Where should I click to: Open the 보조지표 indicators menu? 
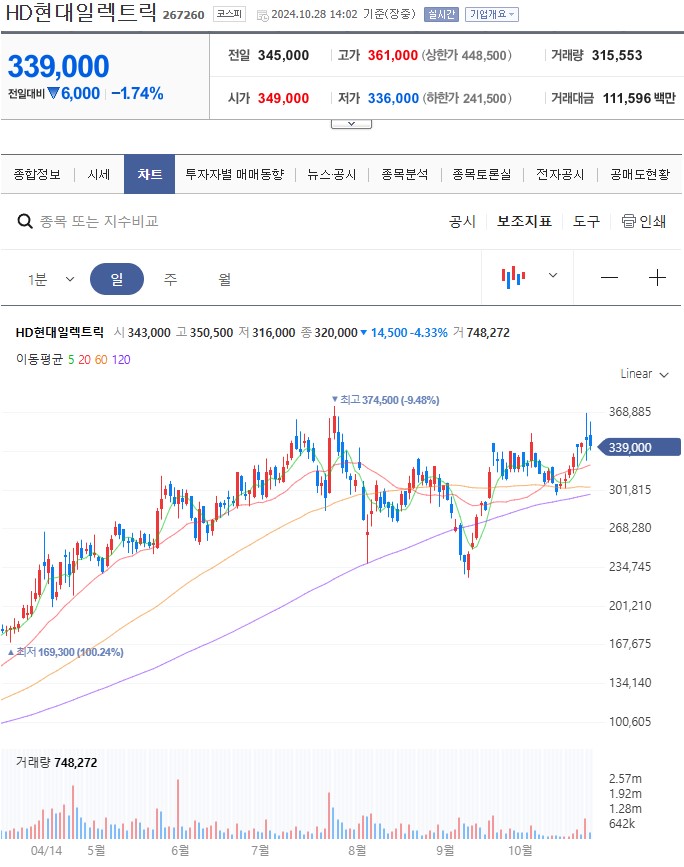524,222
